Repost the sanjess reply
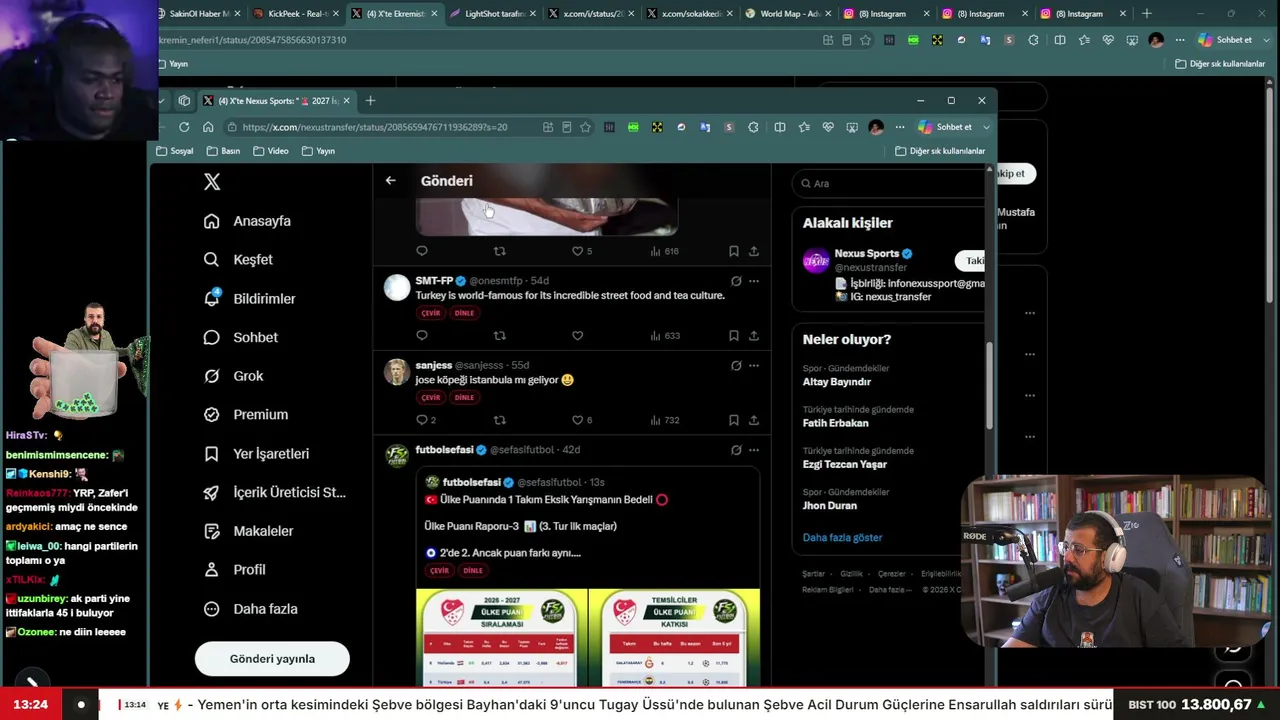The image size is (1280, 720). tap(500, 420)
